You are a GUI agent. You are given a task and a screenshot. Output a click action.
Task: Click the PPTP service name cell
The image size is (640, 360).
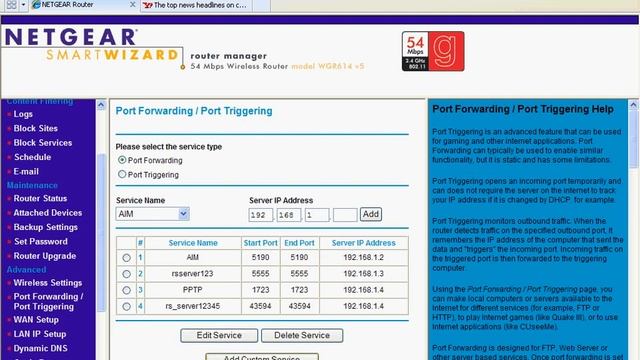click(x=193, y=290)
